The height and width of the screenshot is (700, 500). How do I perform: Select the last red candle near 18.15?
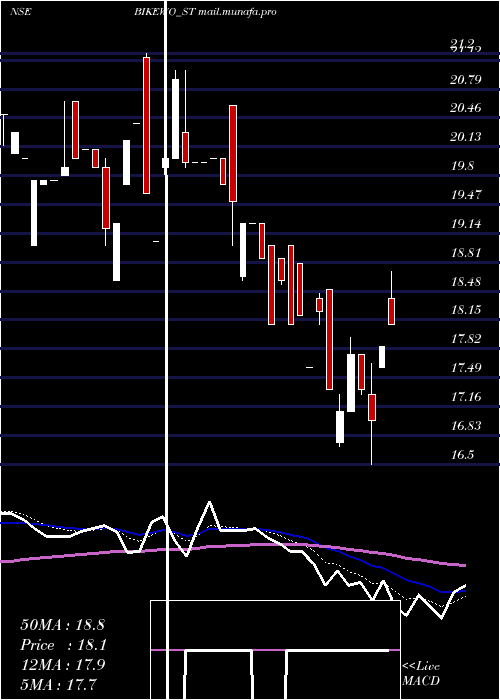[392, 311]
